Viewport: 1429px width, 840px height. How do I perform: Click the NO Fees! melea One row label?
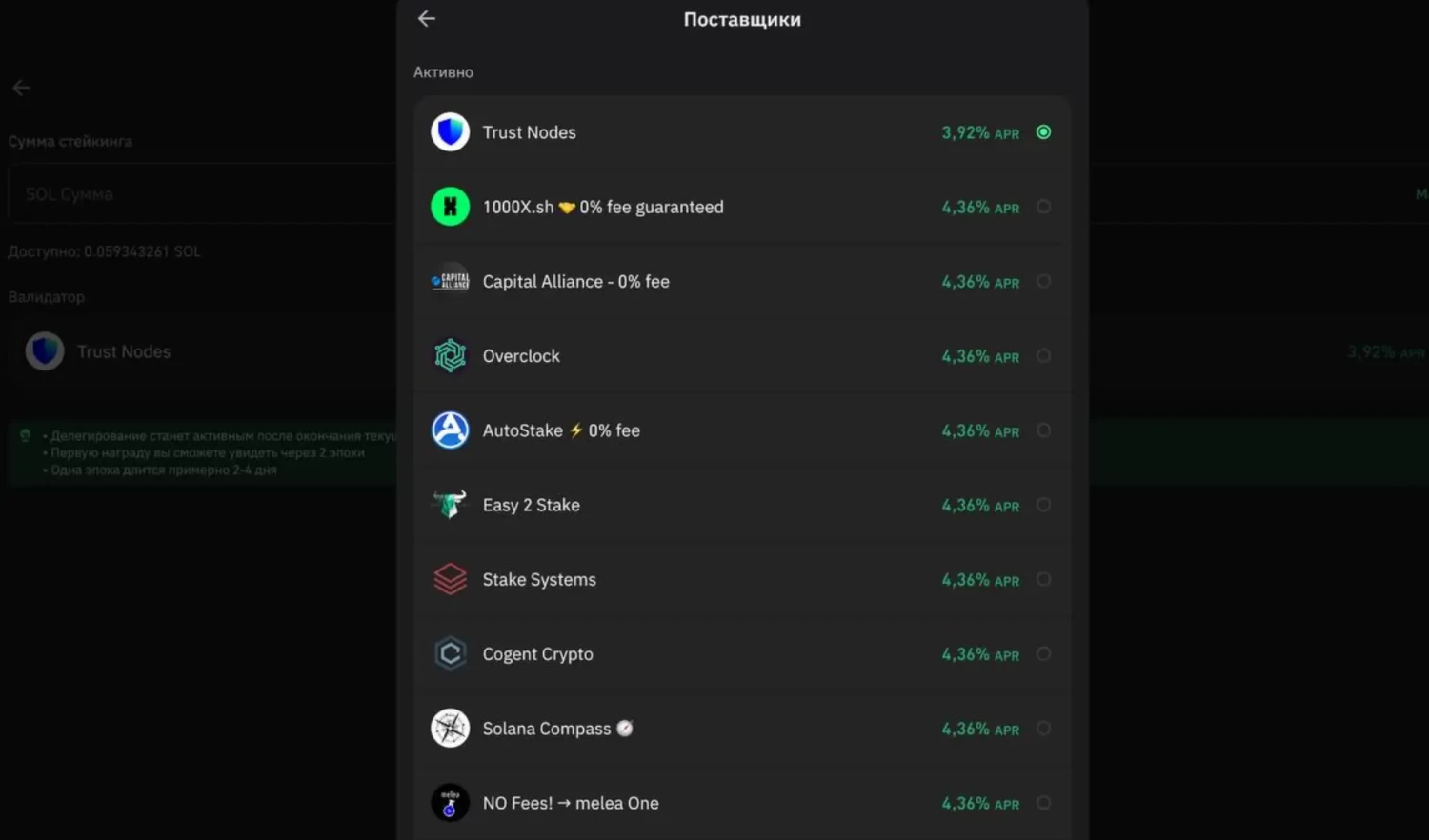(571, 803)
